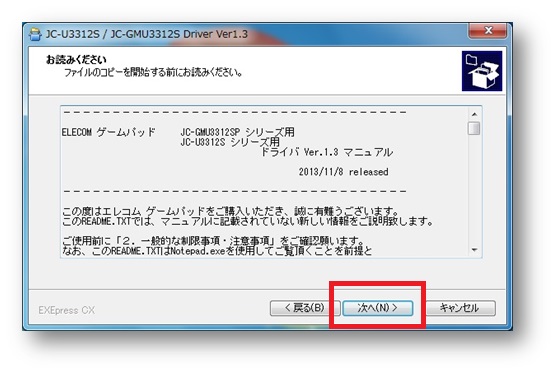This screenshot has width=556, height=373.
Task: Click the JC-U3312S シリーズ用 line in readme
Action: pyautogui.click(x=230, y=142)
